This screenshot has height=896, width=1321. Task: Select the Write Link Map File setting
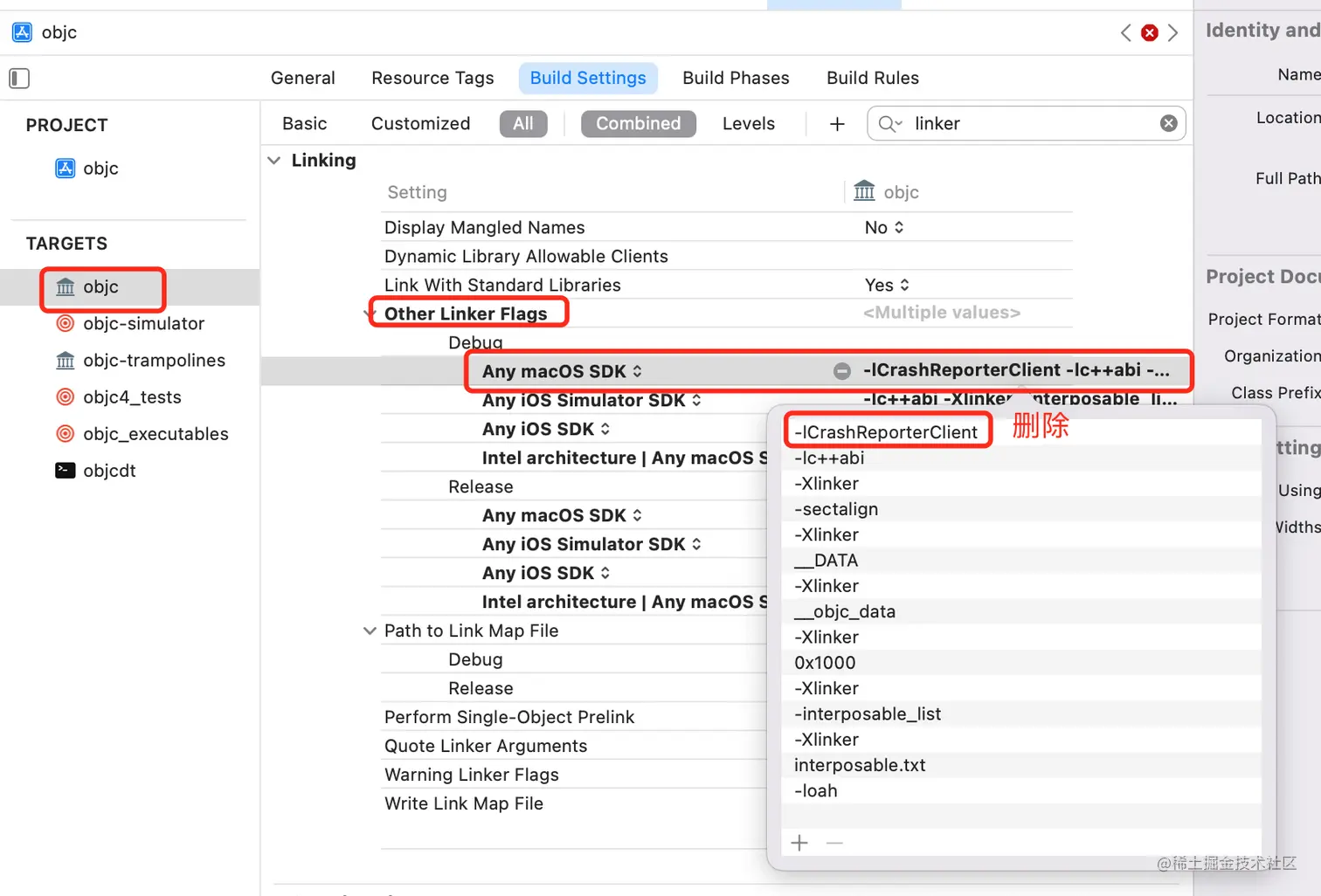[464, 803]
